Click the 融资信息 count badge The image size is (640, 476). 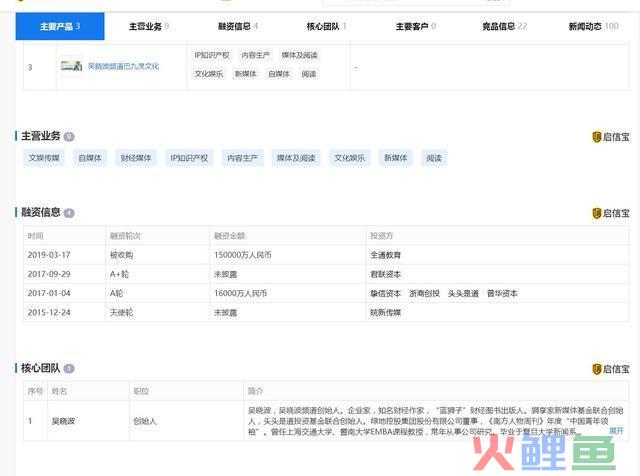click(69, 213)
